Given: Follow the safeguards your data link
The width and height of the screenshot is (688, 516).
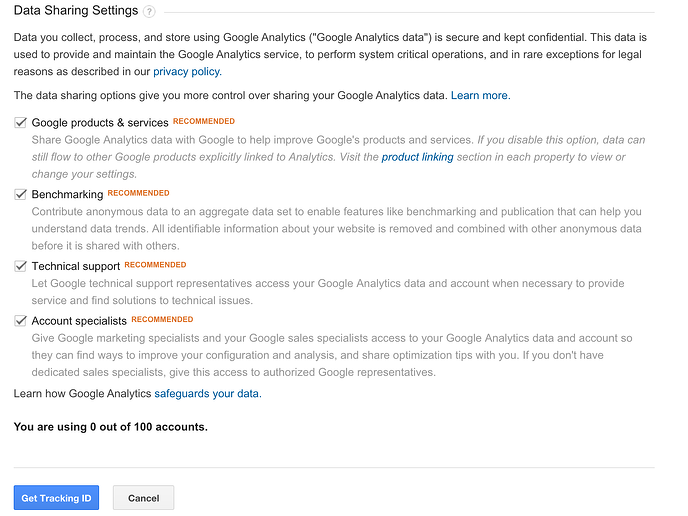Looking at the screenshot, I should click(208, 394).
